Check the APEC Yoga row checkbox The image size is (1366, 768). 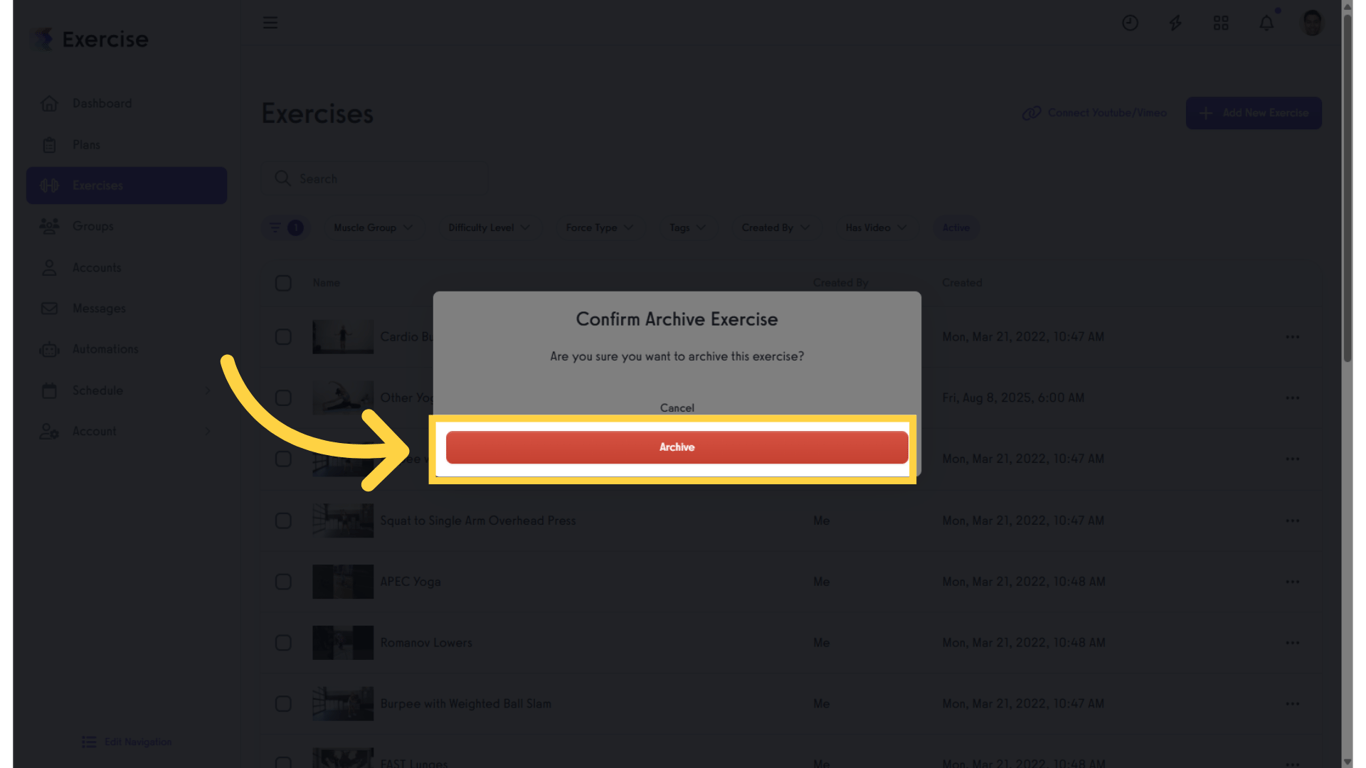[283, 582]
